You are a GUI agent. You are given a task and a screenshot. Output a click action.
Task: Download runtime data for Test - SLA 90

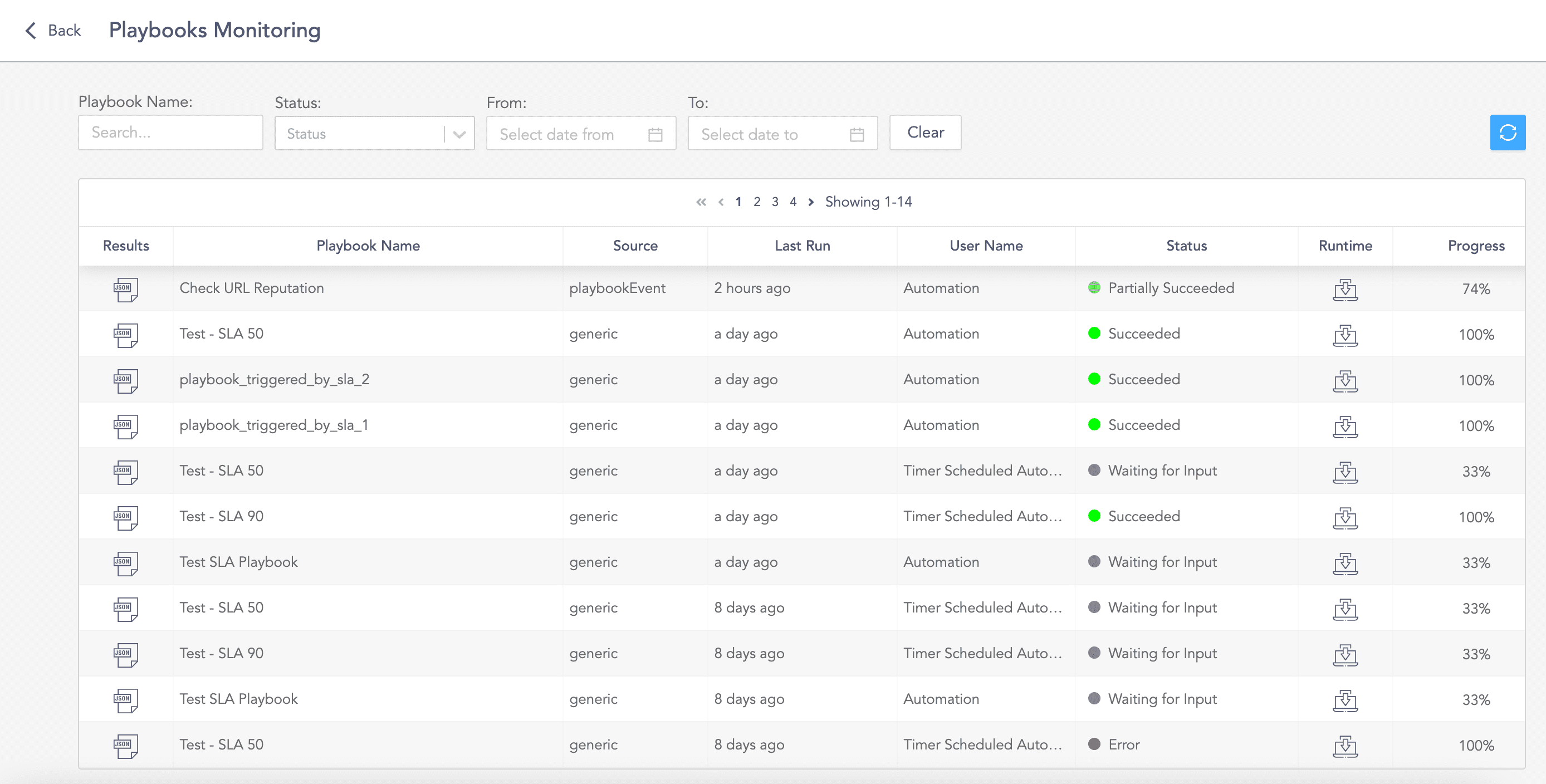click(x=1345, y=517)
